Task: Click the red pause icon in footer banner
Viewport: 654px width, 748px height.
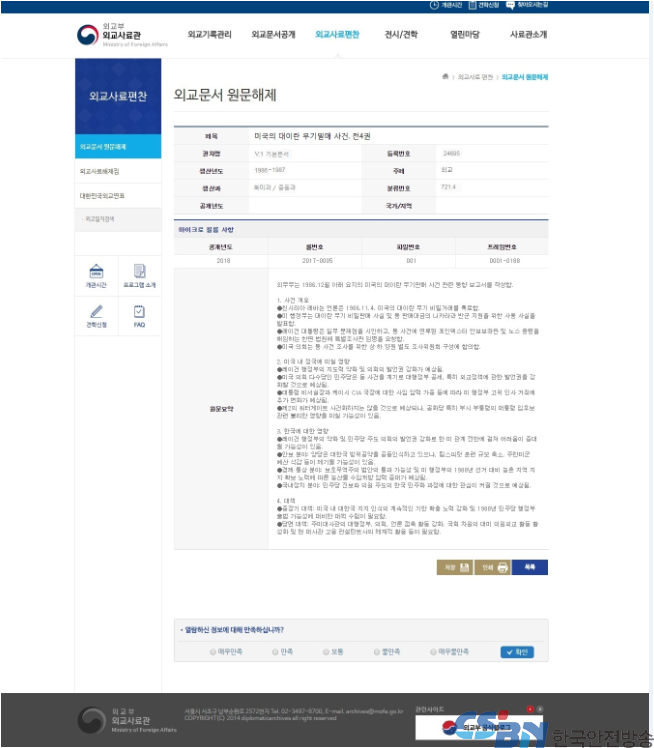Action: [x=530, y=709]
